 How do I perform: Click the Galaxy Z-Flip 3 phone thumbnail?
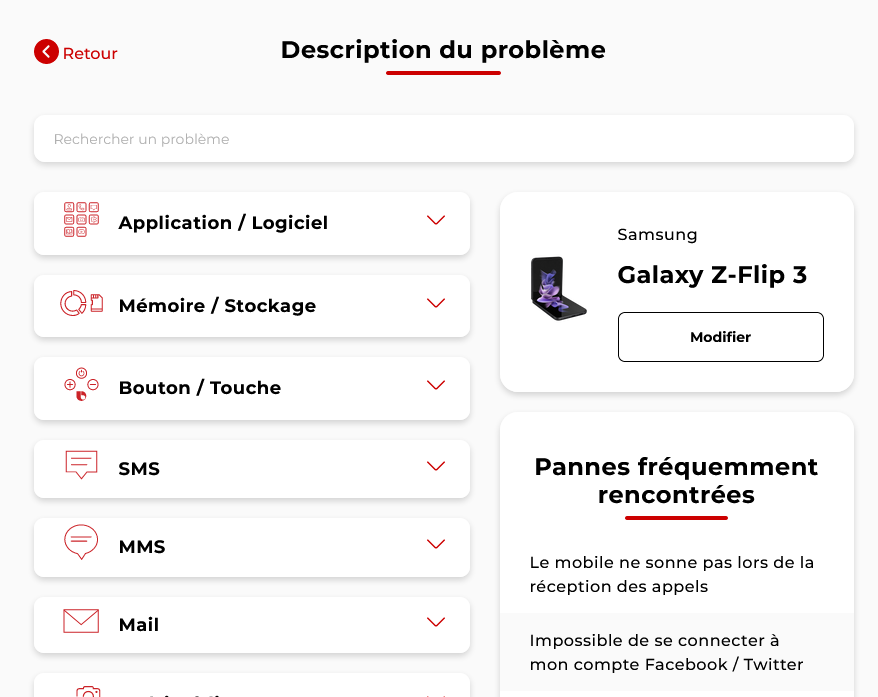559,288
